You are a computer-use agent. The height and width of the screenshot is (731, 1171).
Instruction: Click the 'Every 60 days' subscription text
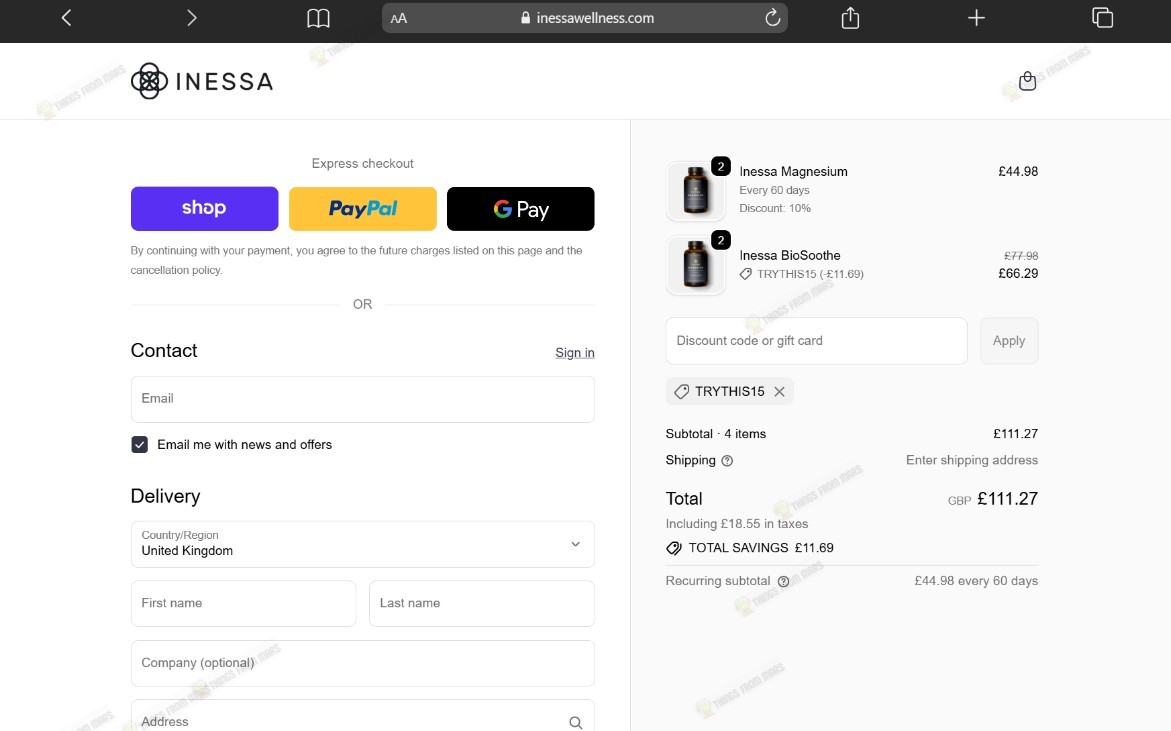774,190
